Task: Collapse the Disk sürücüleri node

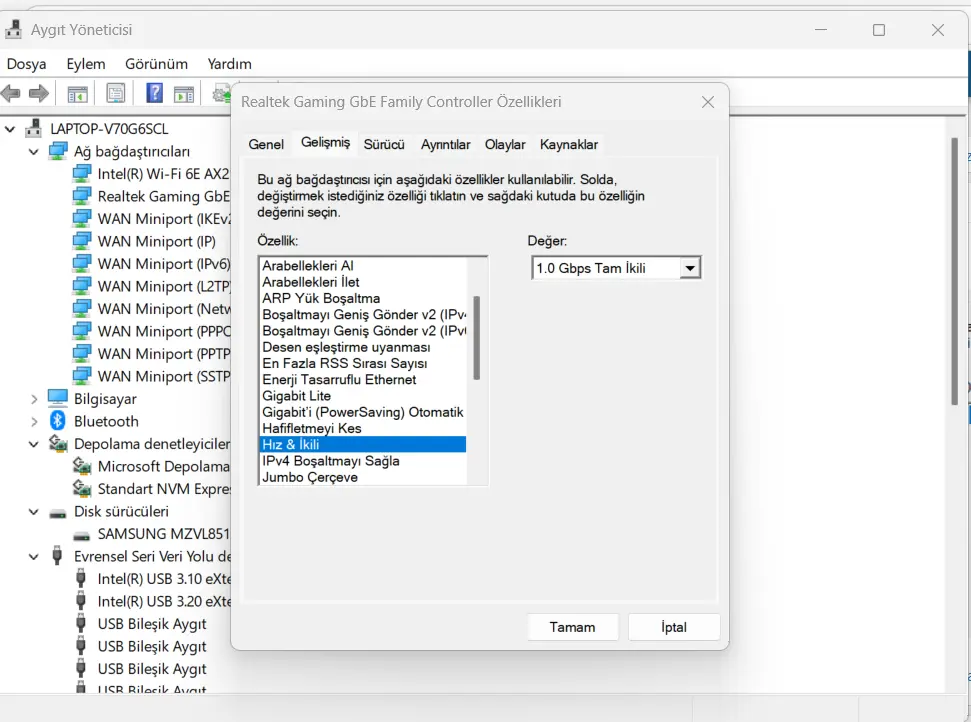Action: click(34, 511)
